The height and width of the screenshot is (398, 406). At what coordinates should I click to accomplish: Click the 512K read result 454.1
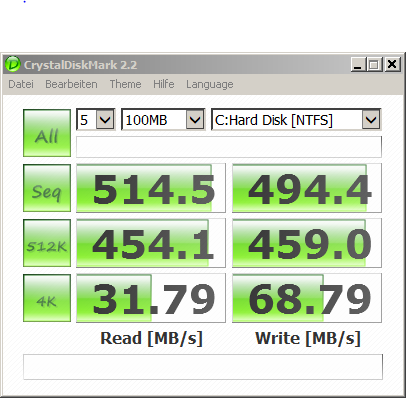151,243
